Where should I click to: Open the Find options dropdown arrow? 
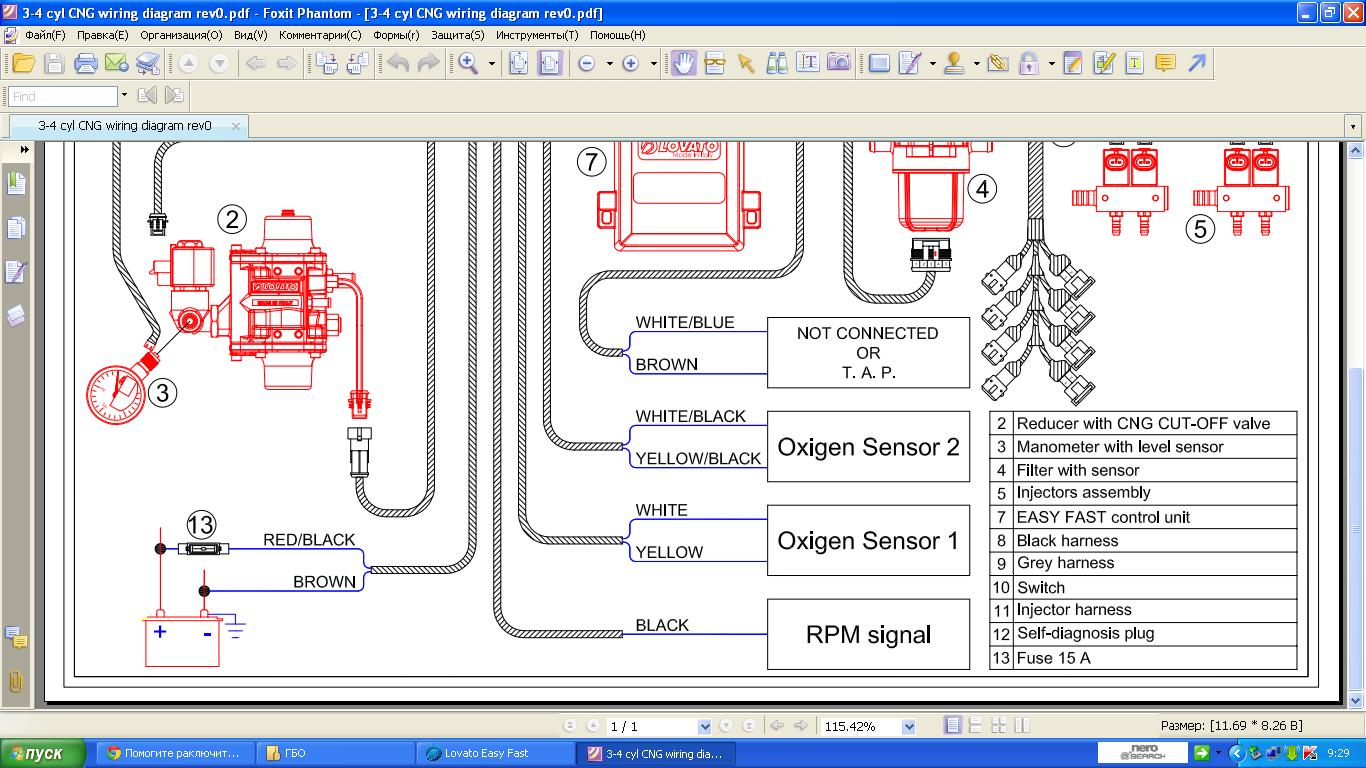click(x=124, y=96)
